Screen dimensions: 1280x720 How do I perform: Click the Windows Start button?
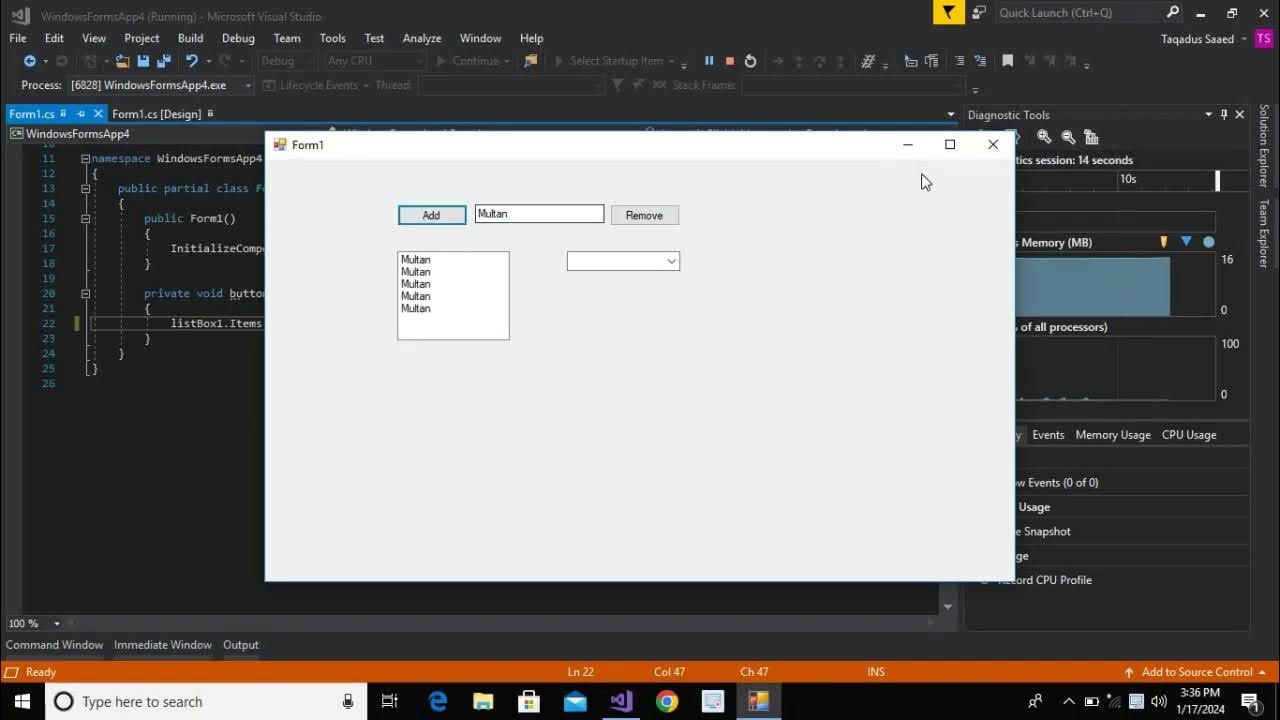pos(23,701)
